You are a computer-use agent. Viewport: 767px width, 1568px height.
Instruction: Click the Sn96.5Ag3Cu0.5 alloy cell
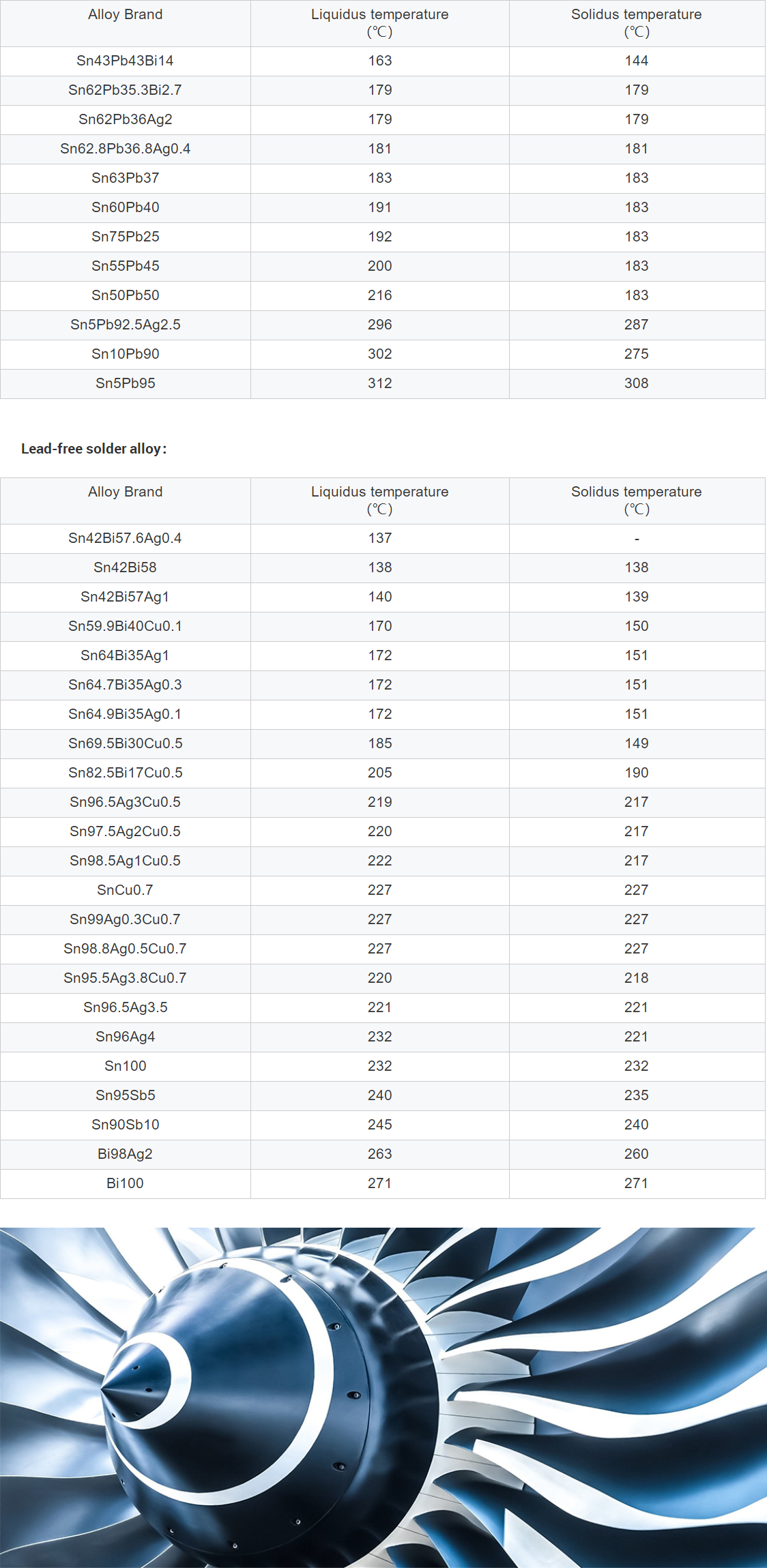pos(125,802)
